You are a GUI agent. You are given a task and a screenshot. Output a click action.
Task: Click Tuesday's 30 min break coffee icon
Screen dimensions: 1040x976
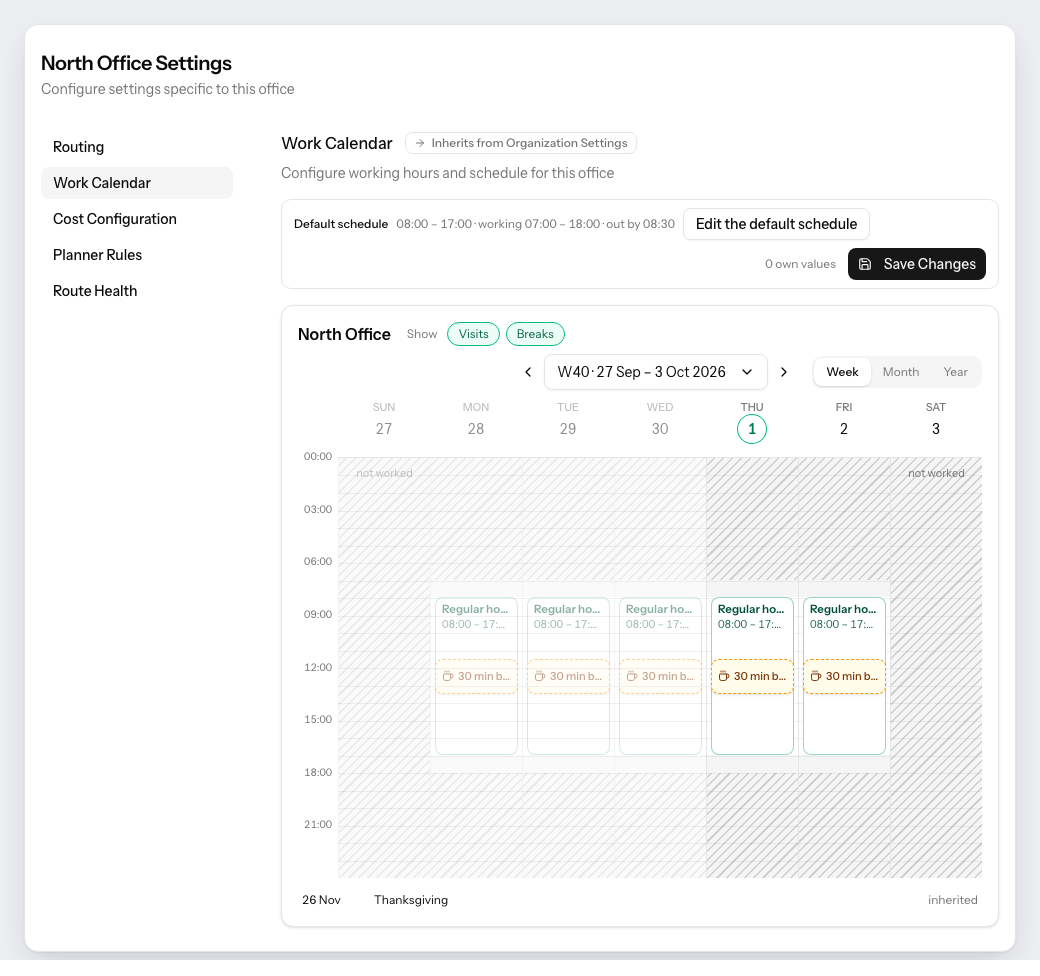click(540, 676)
